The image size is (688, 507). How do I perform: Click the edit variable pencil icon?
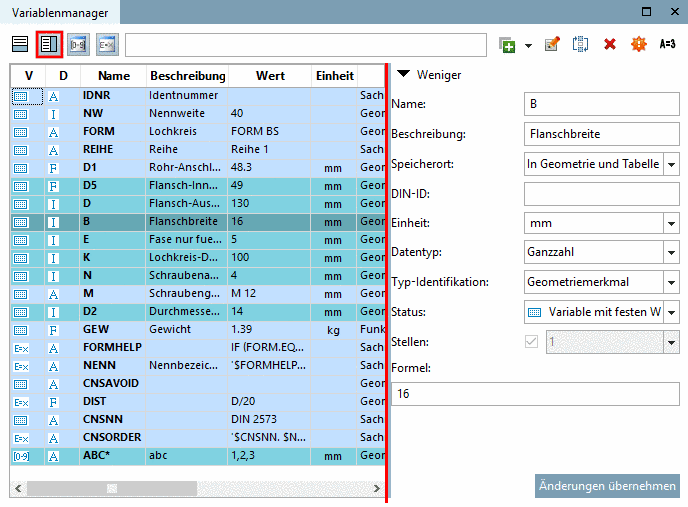552,44
